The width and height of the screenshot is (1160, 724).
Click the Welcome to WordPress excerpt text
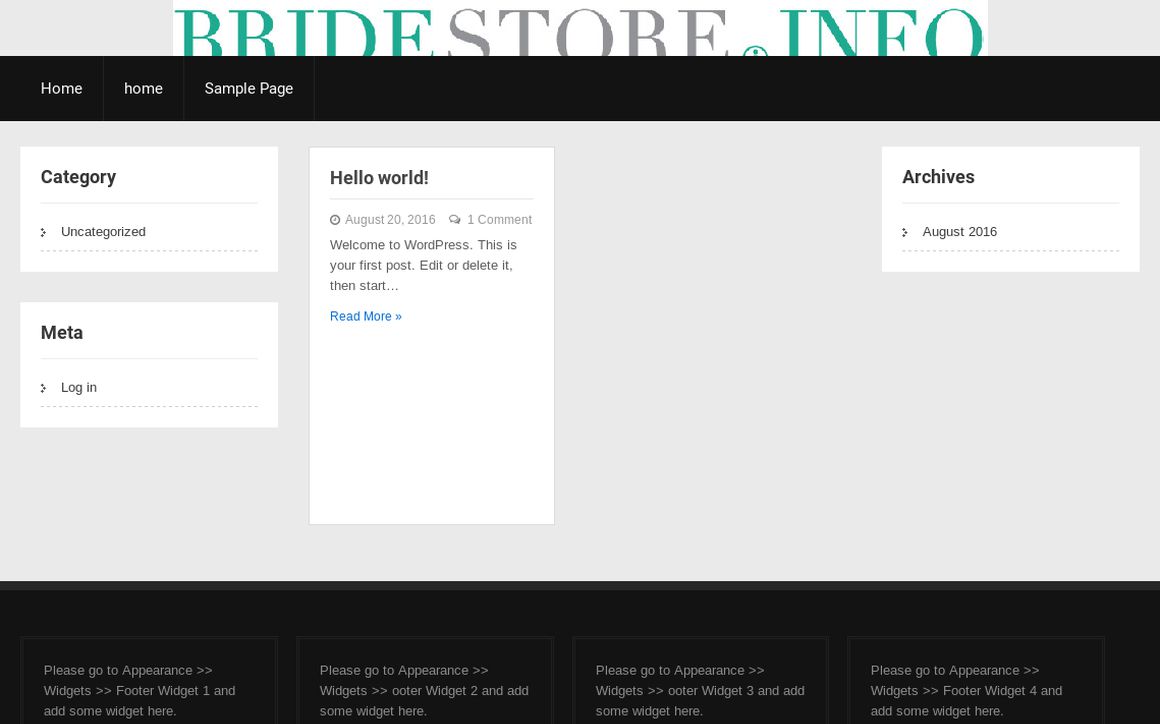pyautogui.click(x=423, y=265)
